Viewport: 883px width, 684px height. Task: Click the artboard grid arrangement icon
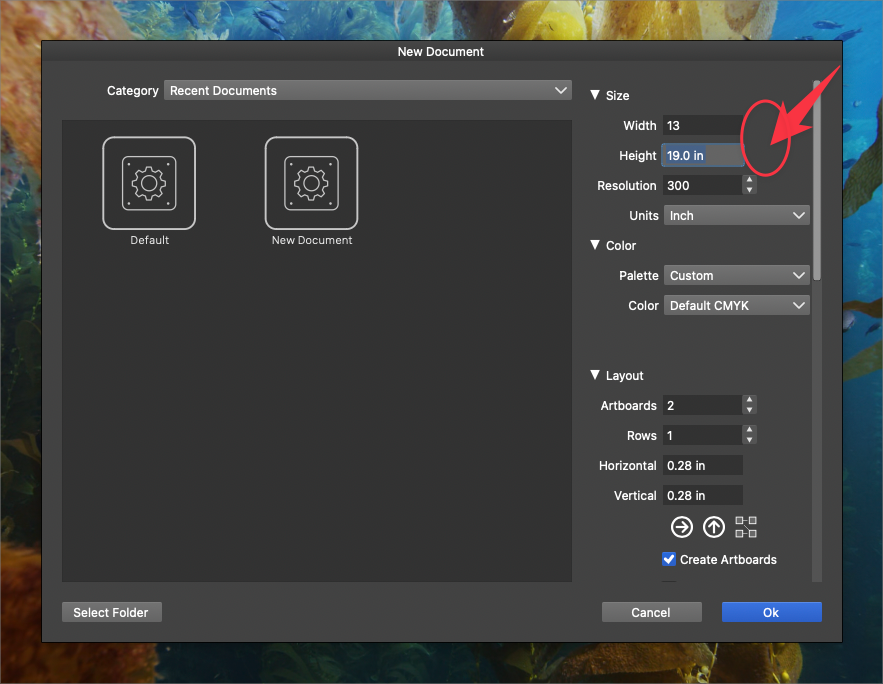pyautogui.click(x=746, y=527)
